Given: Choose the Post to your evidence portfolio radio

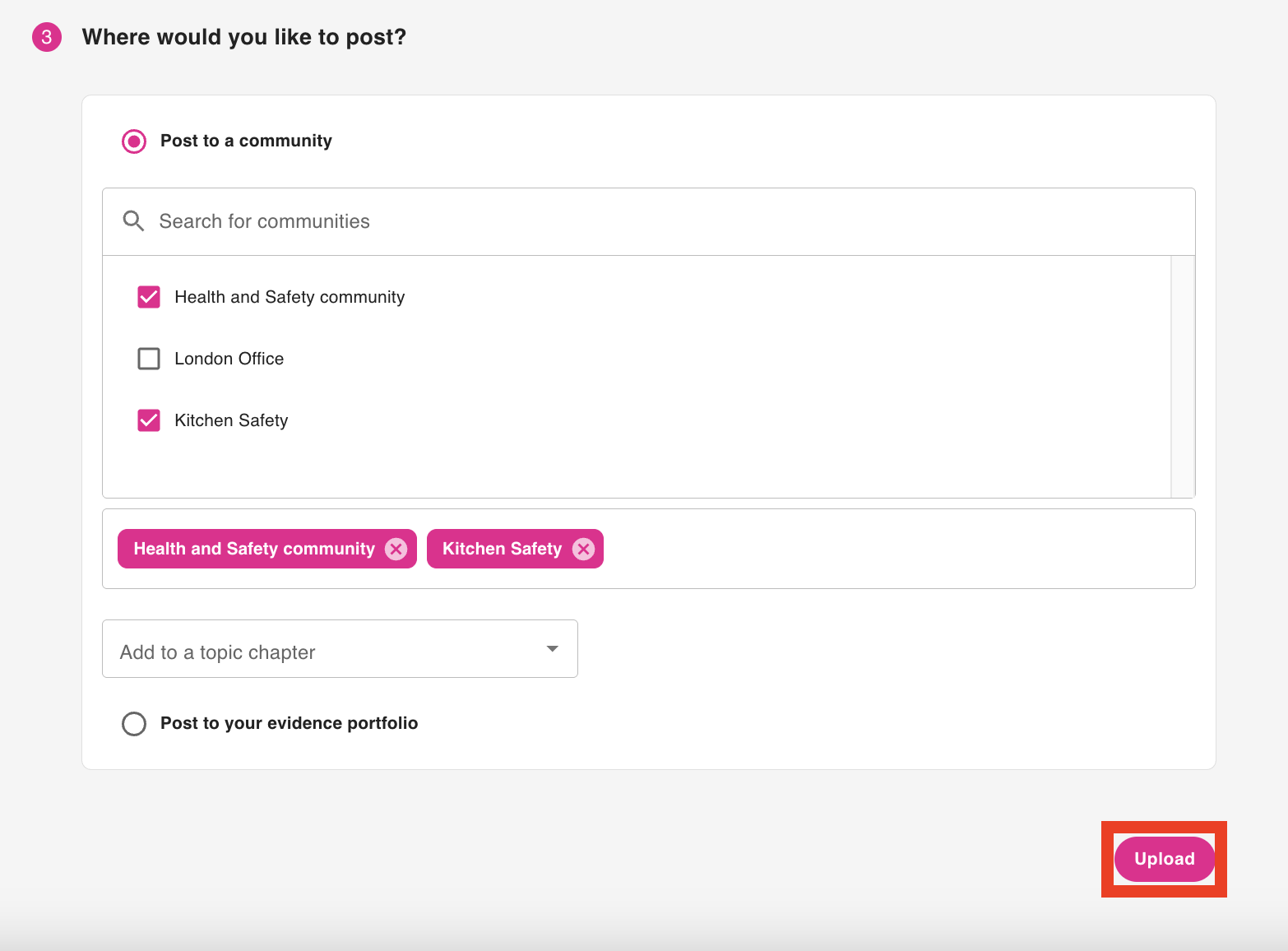Looking at the screenshot, I should tap(134, 724).
